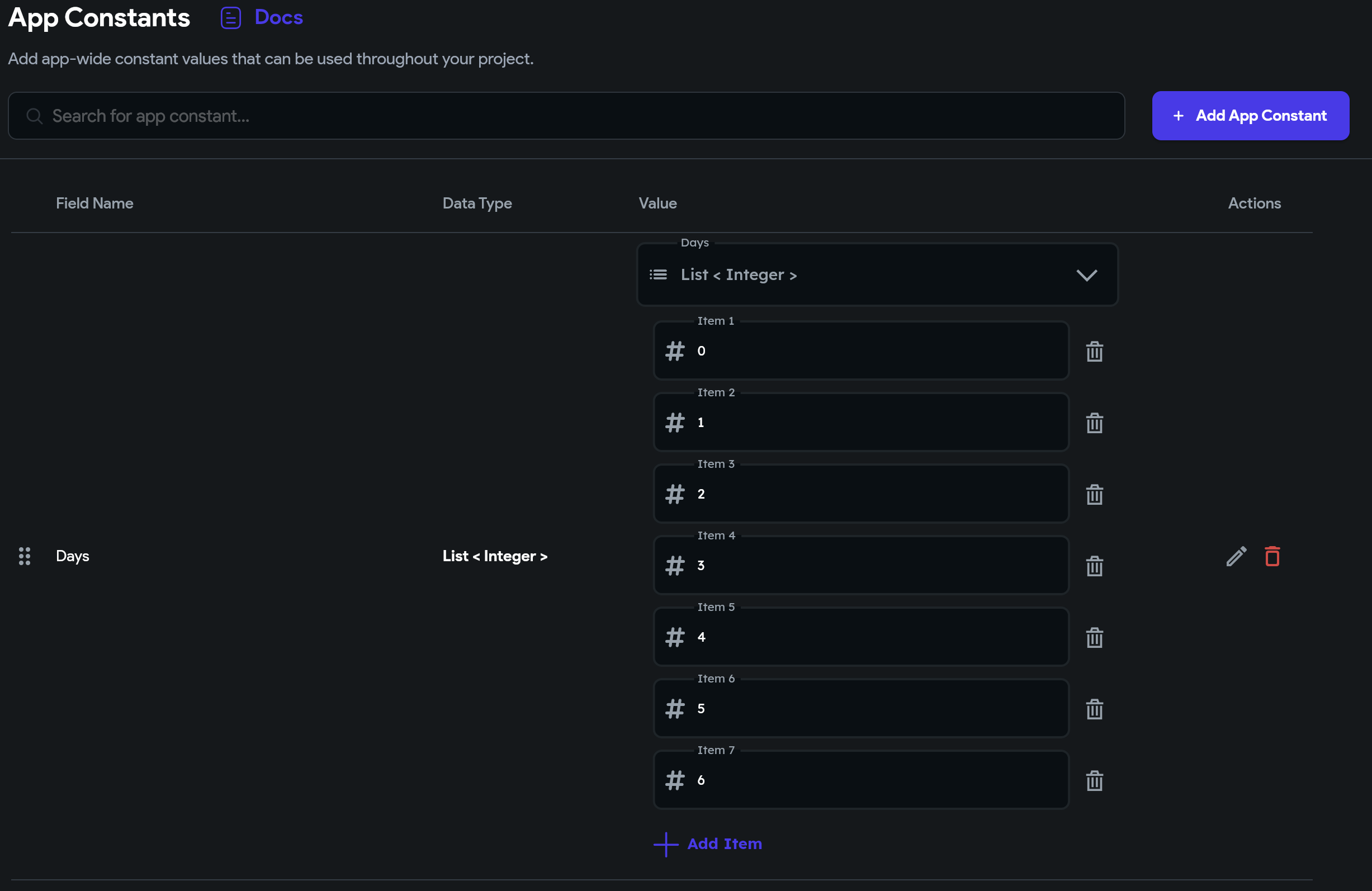Delete Item 6 with trash icon
The height and width of the screenshot is (891, 1372).
(1094, 708)
